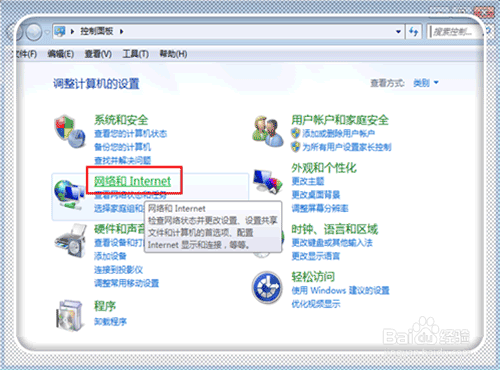Click 使用 Windows 建议的设置 link
Image resolution: width=500 pixels, height=370 pixels.
point(340,290)
